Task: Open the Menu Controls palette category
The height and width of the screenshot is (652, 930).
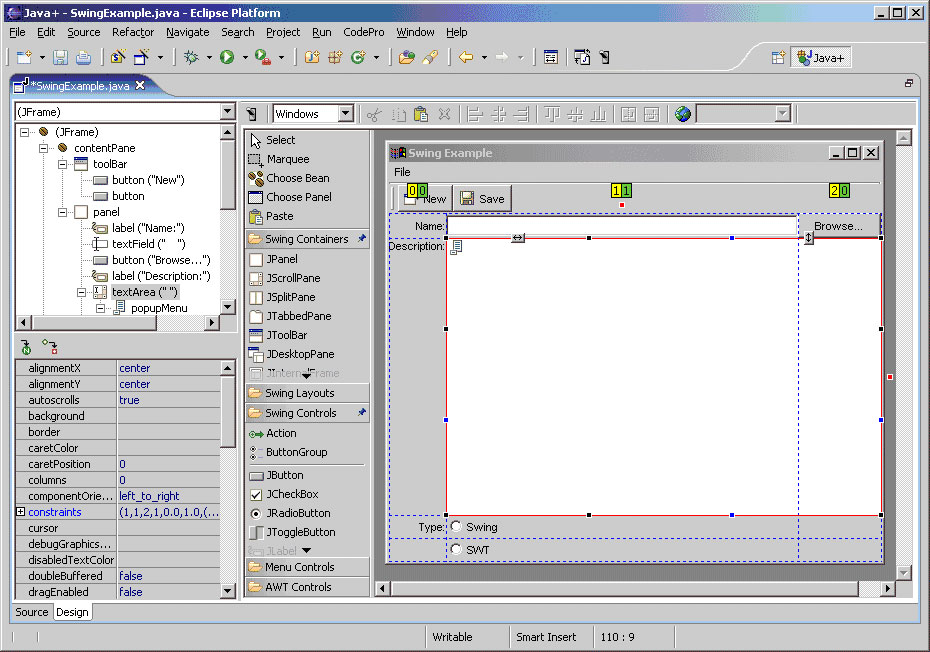Action: pos(307,567)
